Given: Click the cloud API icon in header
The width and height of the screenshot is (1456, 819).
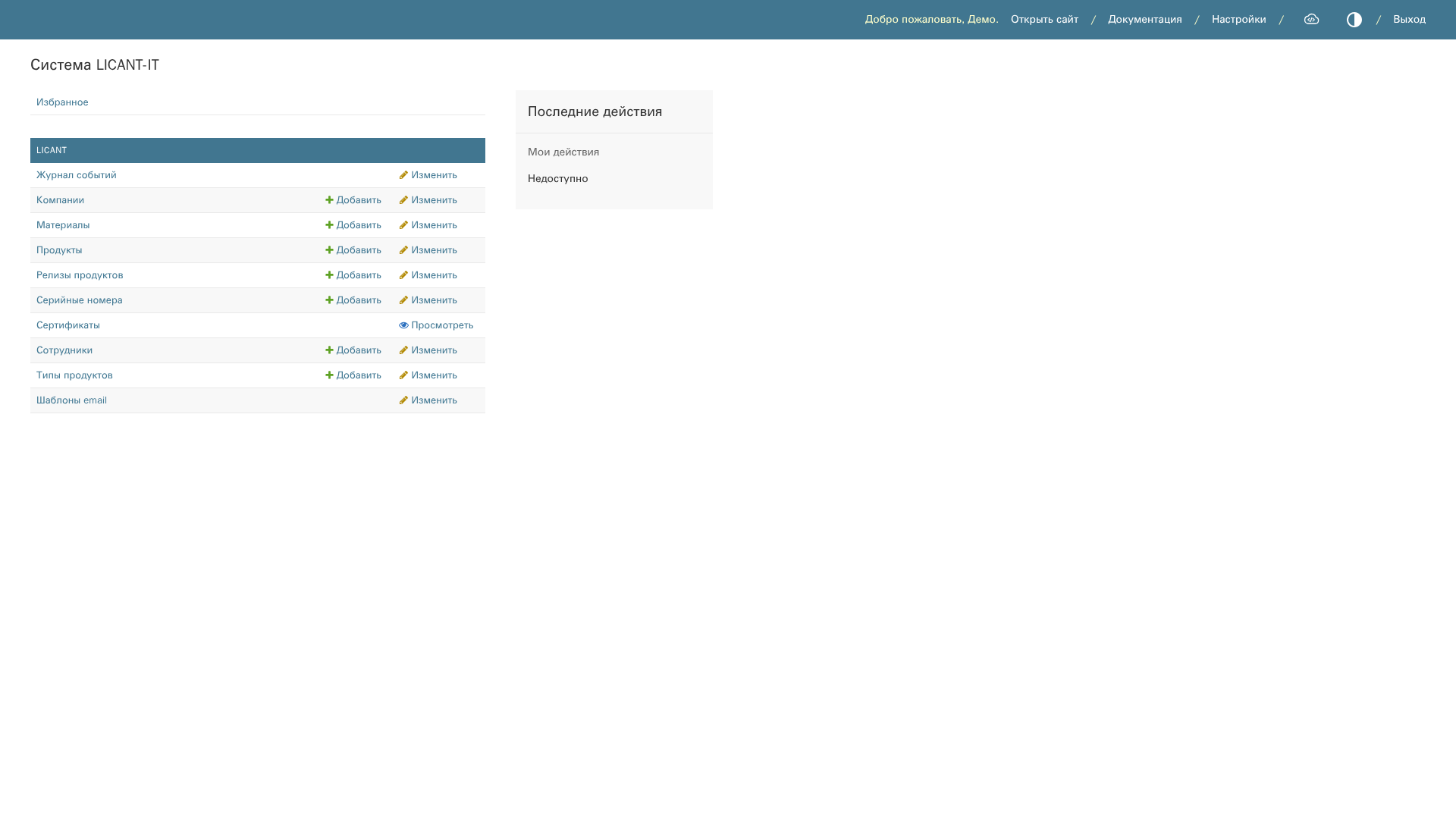Looking at the screenshot, I should 1311,20.
